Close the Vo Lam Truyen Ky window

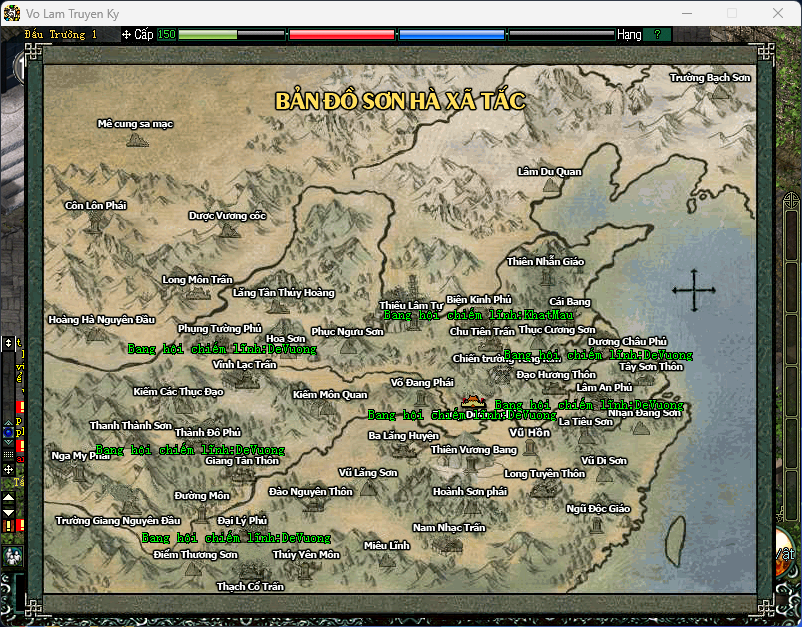(778, 13)
